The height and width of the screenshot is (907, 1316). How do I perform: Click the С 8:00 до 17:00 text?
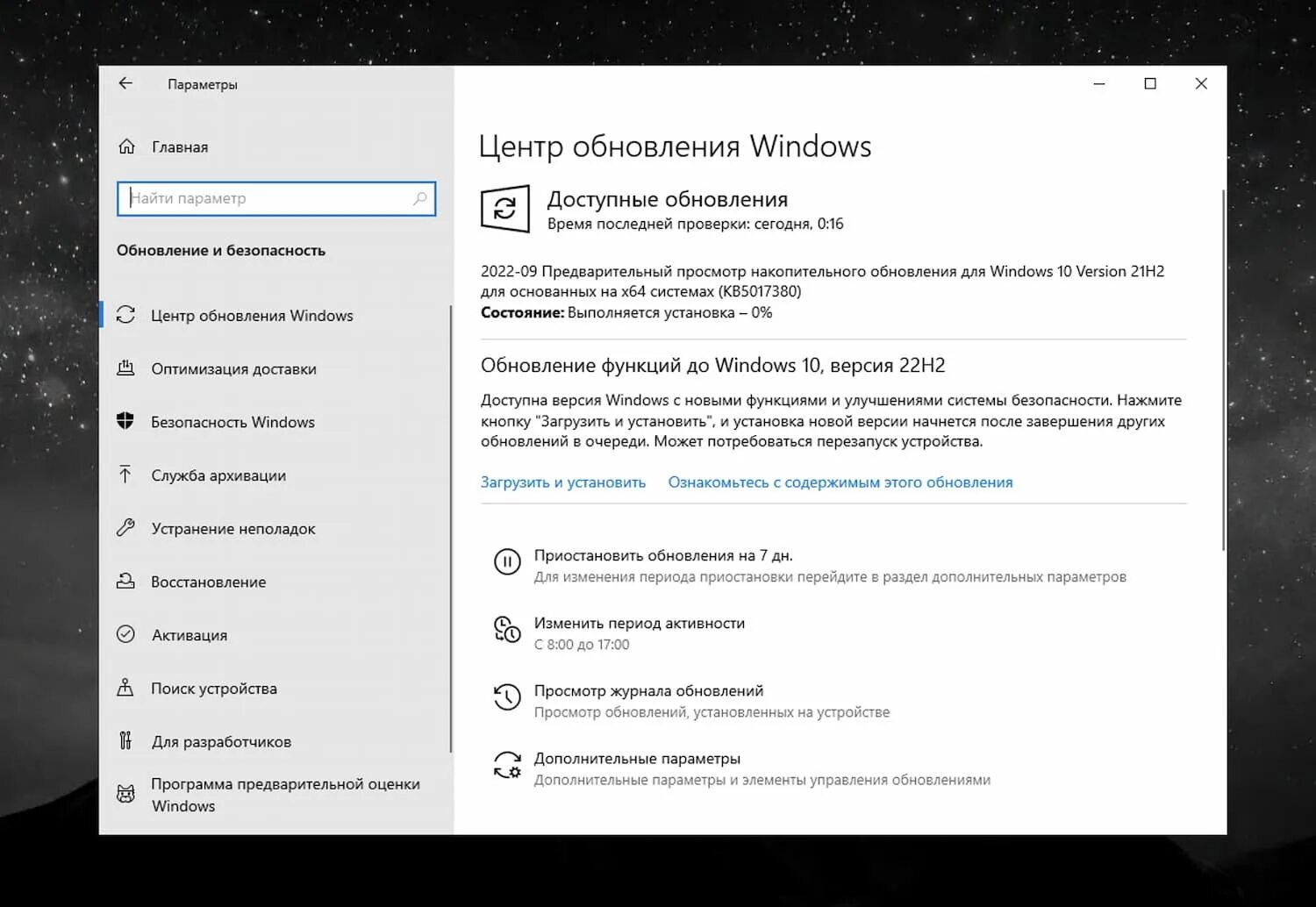pos(582,645)
